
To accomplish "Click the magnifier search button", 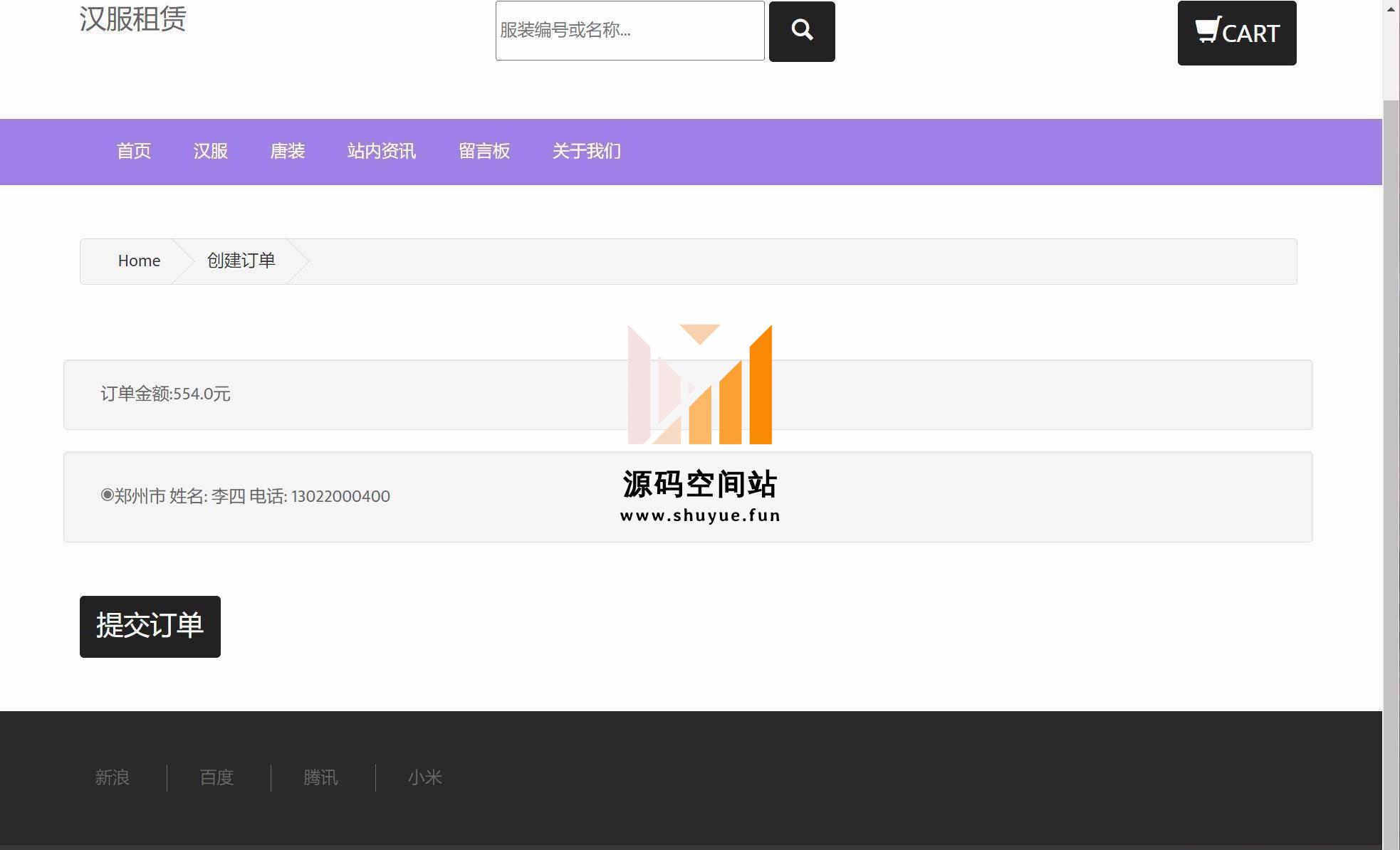I will (x=802, y=31).
